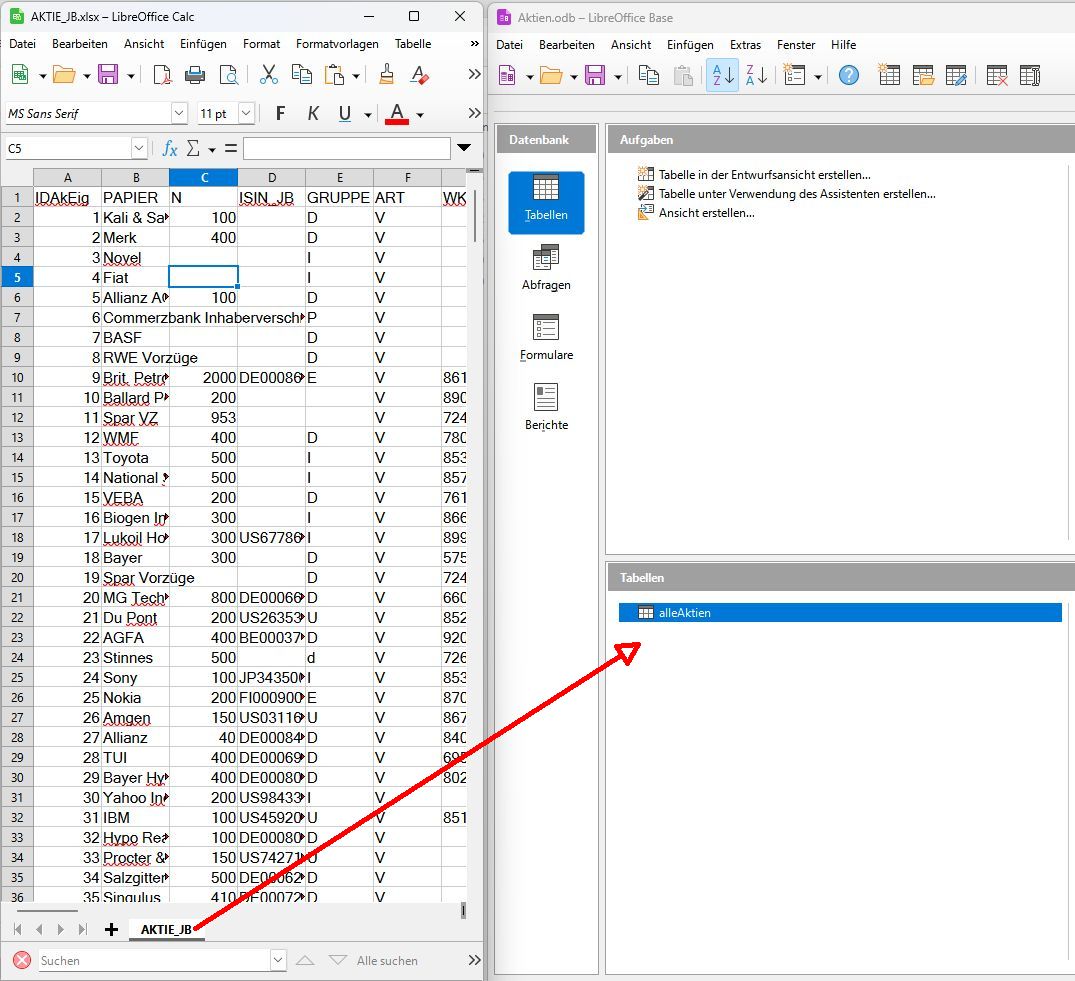Click 'Tabelle in der Entwurfsansicht erstellen...'
Screen dimensions: 1075x981
point(764,175)
